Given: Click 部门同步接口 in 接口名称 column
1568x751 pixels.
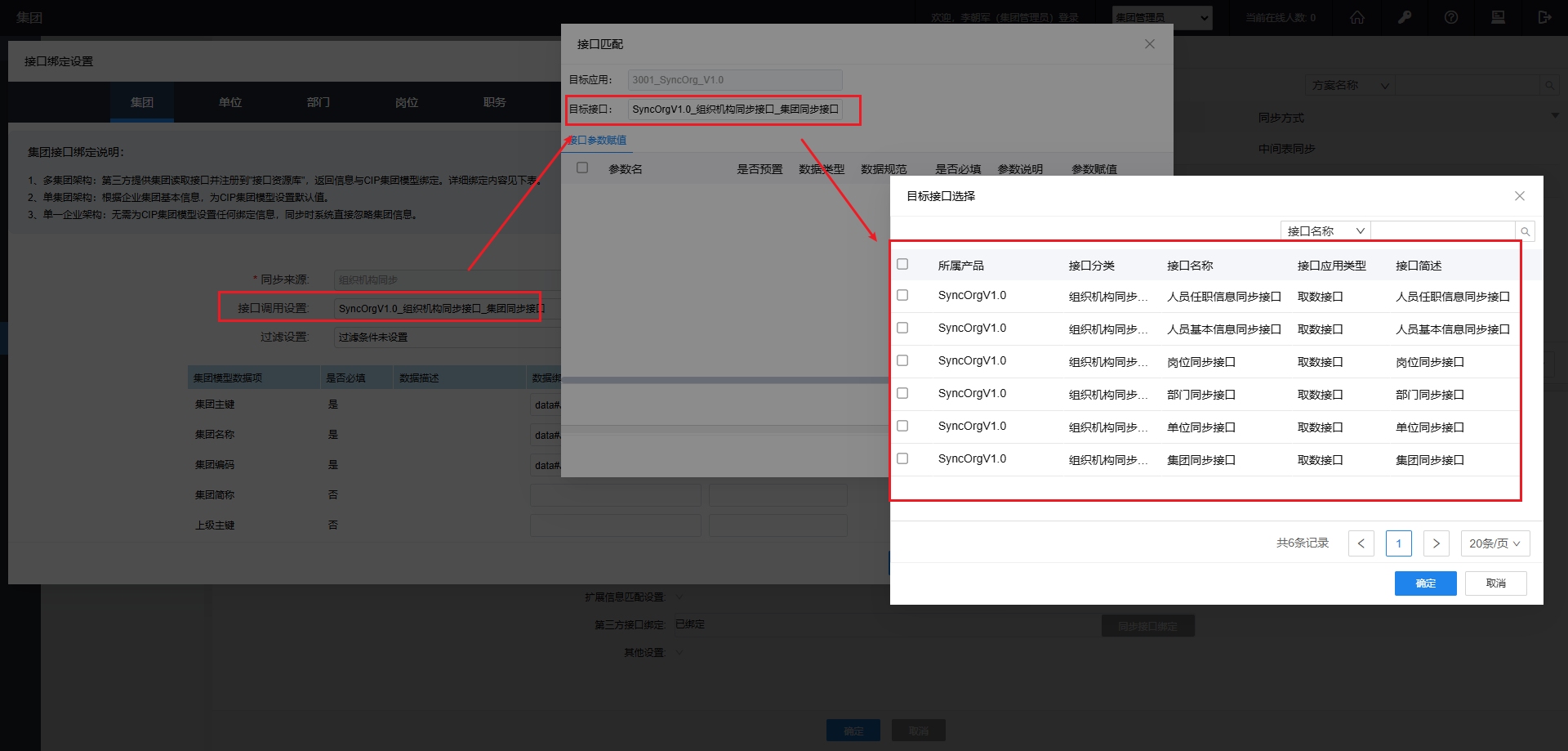Looking at the screenshot, I should click(x=1201, y=395).
